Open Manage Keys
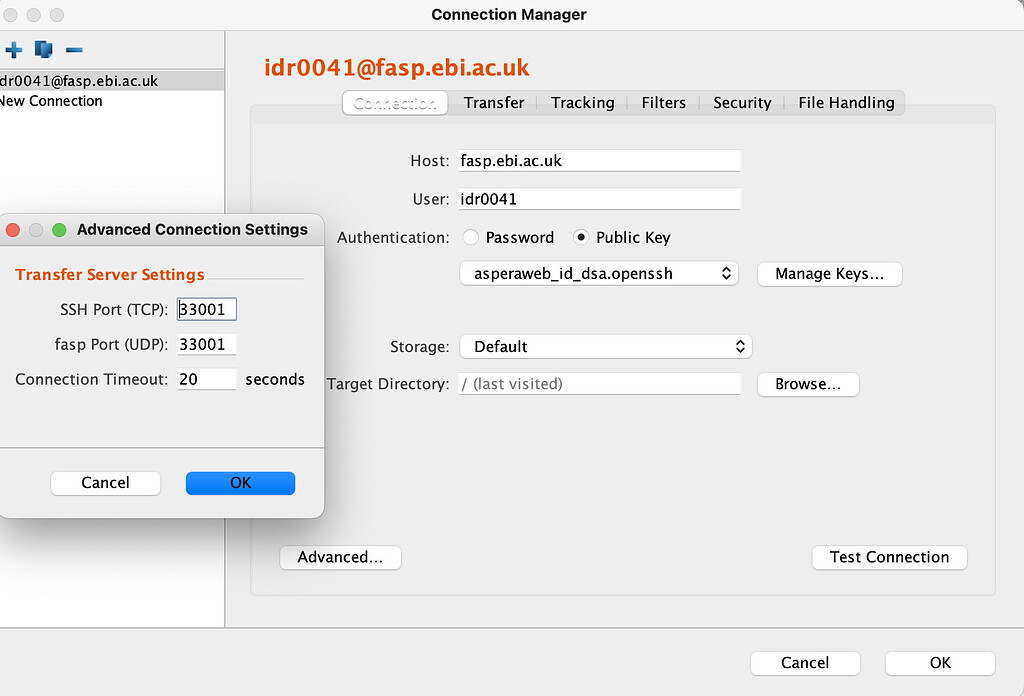The height and width of the screenshot is (696, 1024). [829, 273]
